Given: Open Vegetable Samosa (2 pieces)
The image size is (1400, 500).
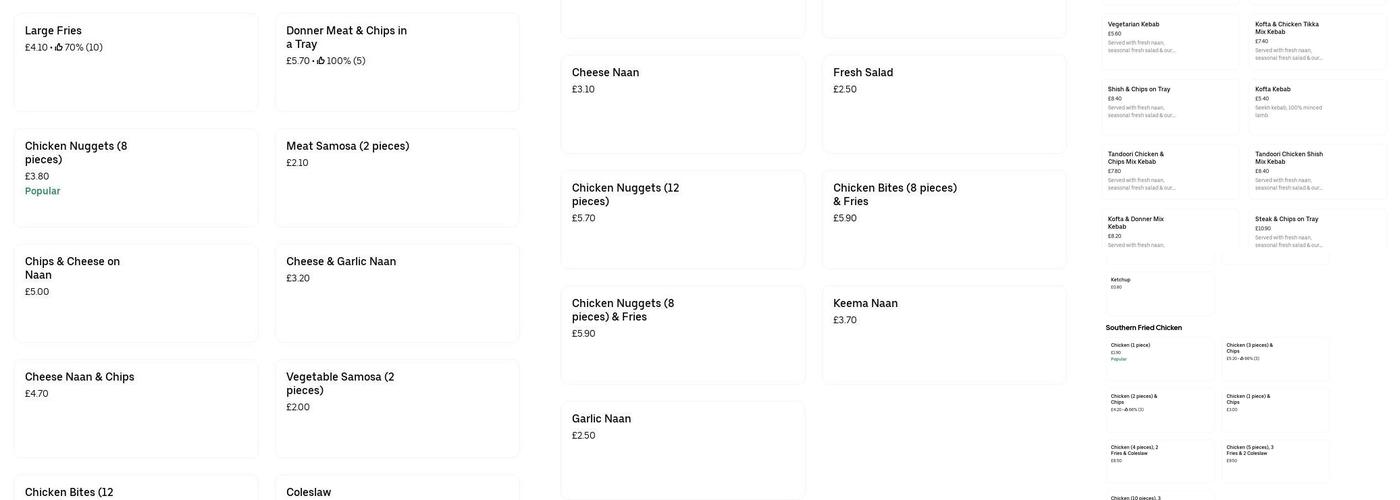Looking at the screenshot, I should coord(397,408).
